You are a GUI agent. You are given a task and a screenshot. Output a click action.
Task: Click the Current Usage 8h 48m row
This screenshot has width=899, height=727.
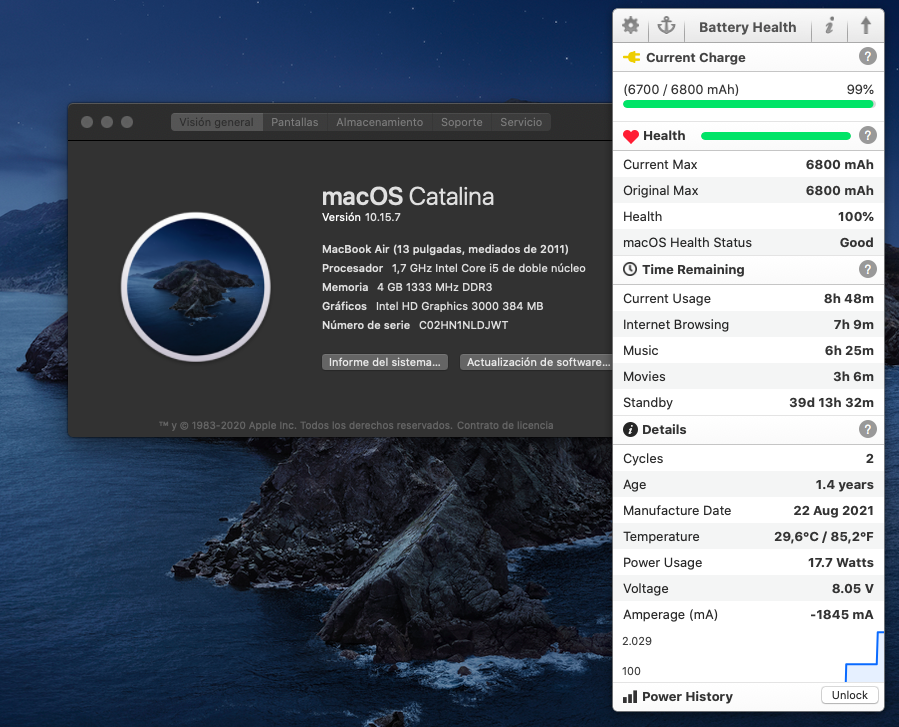coord(748,298)
